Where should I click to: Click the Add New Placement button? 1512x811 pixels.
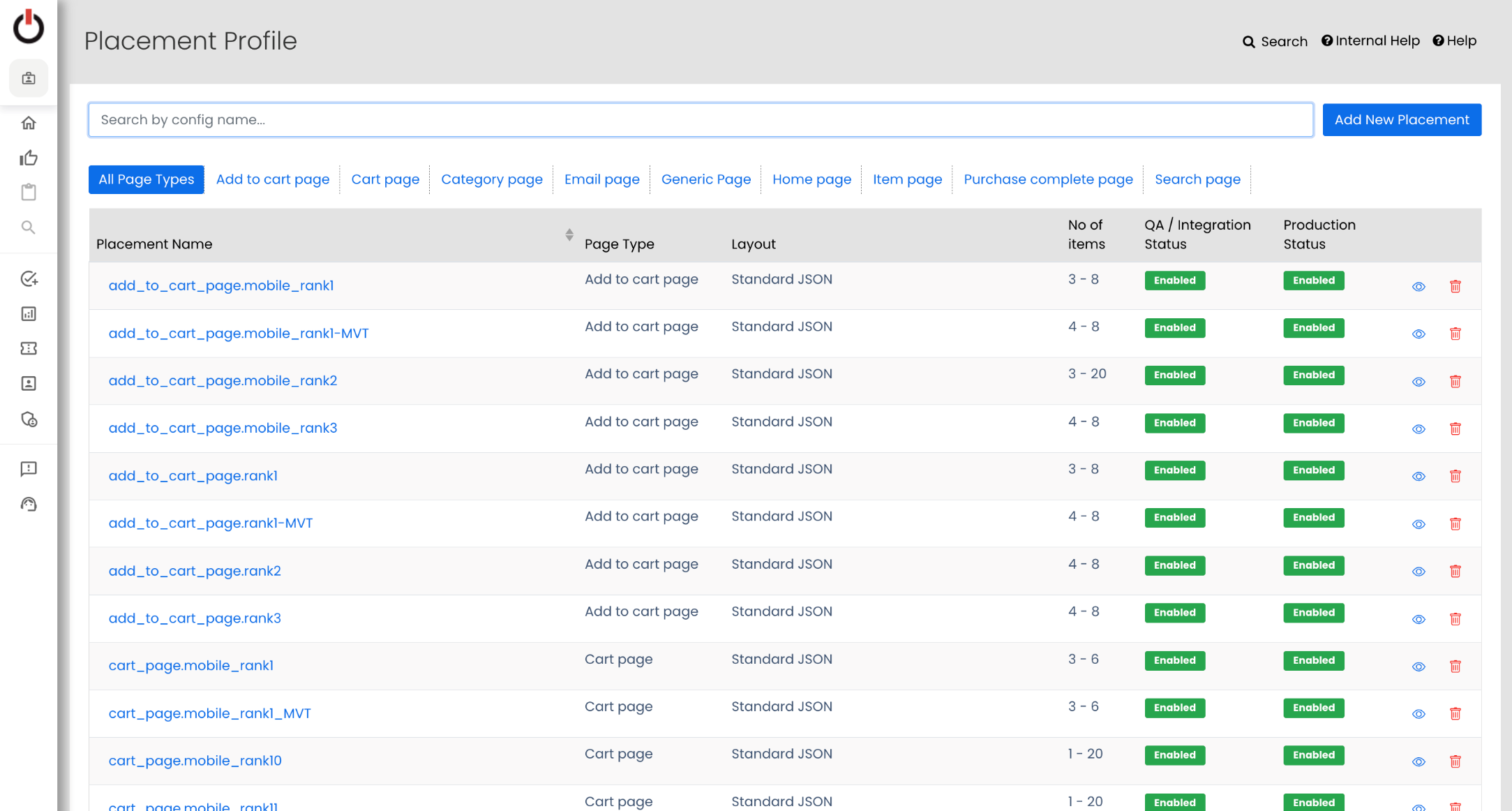[x=1402, y=120]
